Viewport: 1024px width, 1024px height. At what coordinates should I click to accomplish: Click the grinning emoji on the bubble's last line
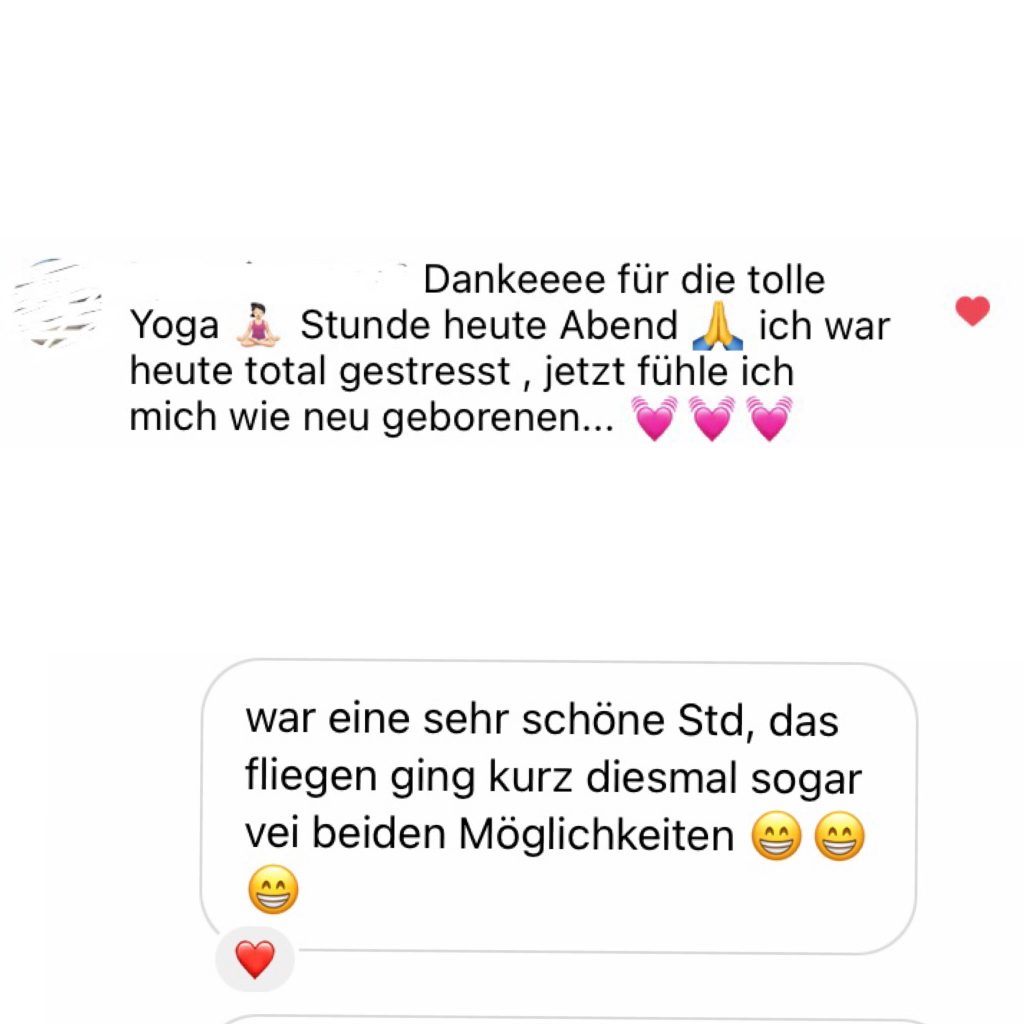tap(273, 889)
